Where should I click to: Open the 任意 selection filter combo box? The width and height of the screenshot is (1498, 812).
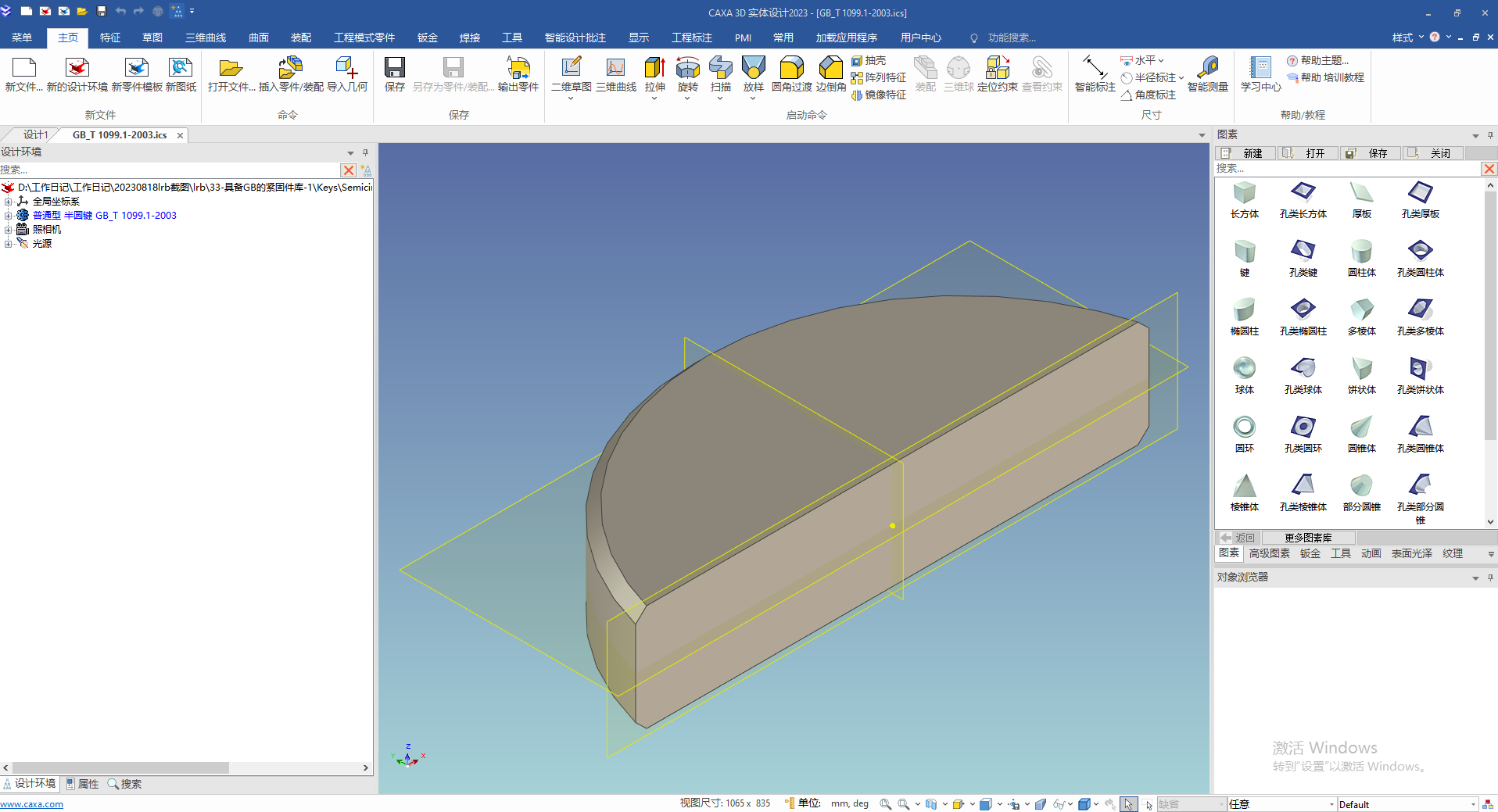[1281, 804]
